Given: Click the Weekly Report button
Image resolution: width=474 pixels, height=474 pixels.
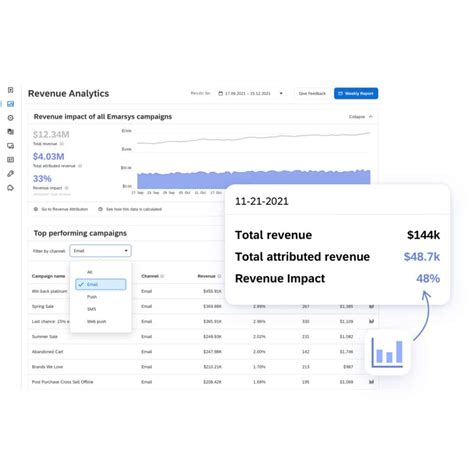Looking at the screenshot, I should coord(356,93).
